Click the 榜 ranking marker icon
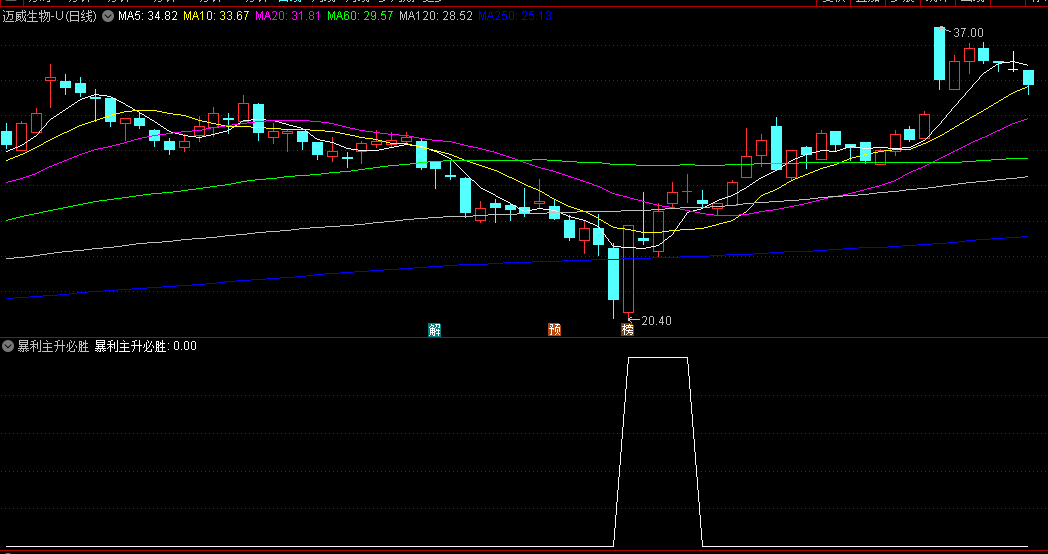The height and width of the screenshot is (554, 1048). point(627,329)
